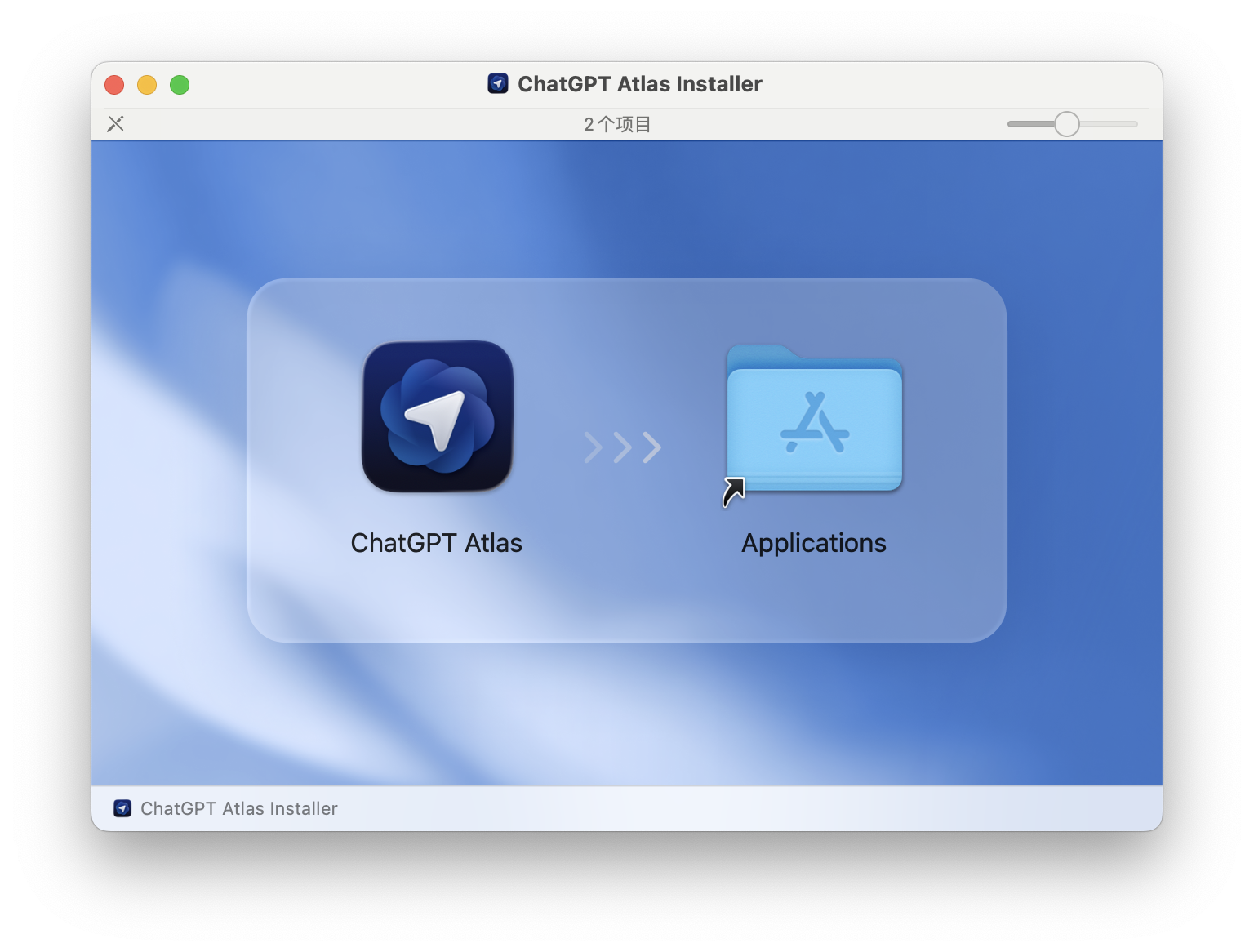Click the customize toolbar icon below the close button
The height and width of the screenshot is (952, 1254).
pos(116,124)
